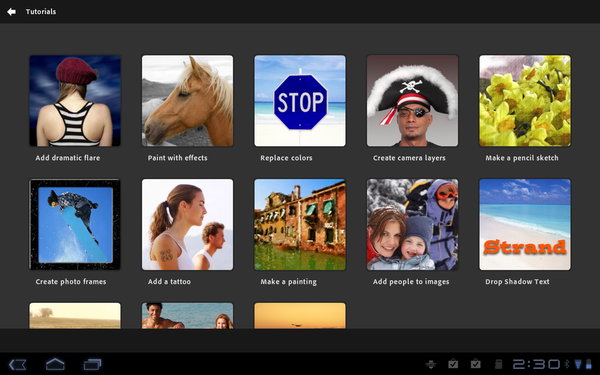Open the family in snow thumbnail
Image resolution: width=600 pixels, height=375 pixels.
point(412,225)
